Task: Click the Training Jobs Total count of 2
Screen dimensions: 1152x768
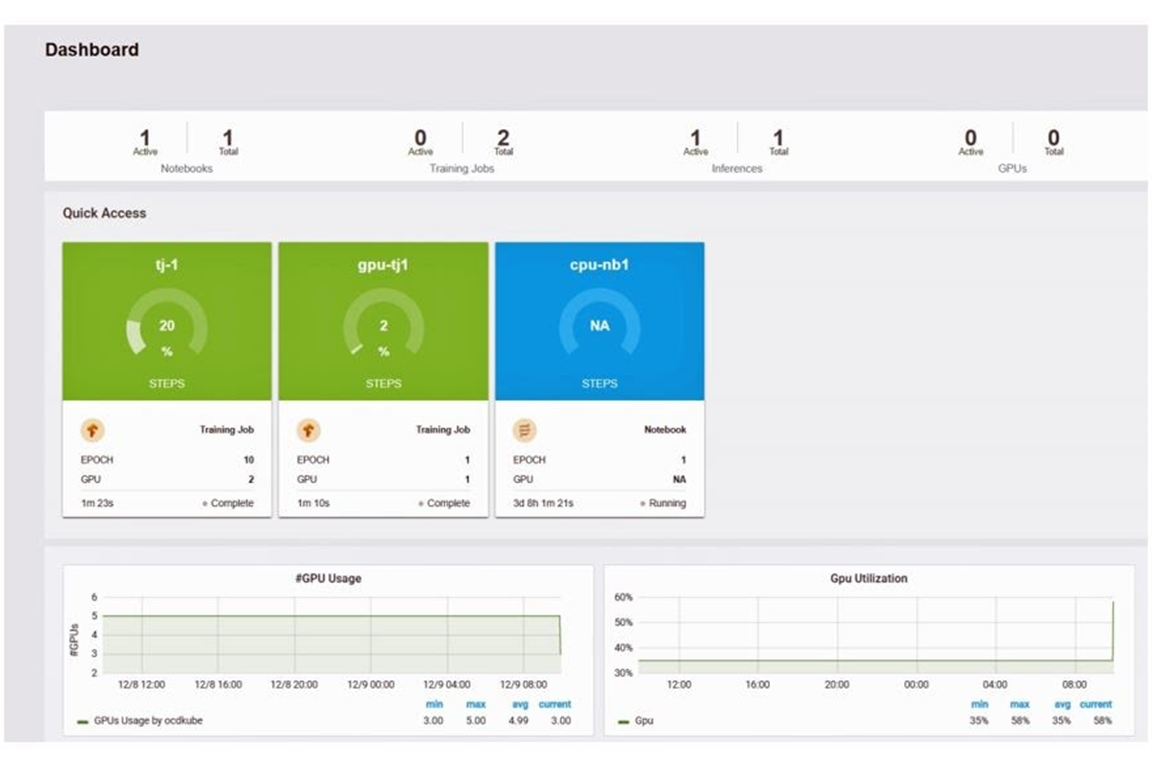Action: click(x=503, y=138)
